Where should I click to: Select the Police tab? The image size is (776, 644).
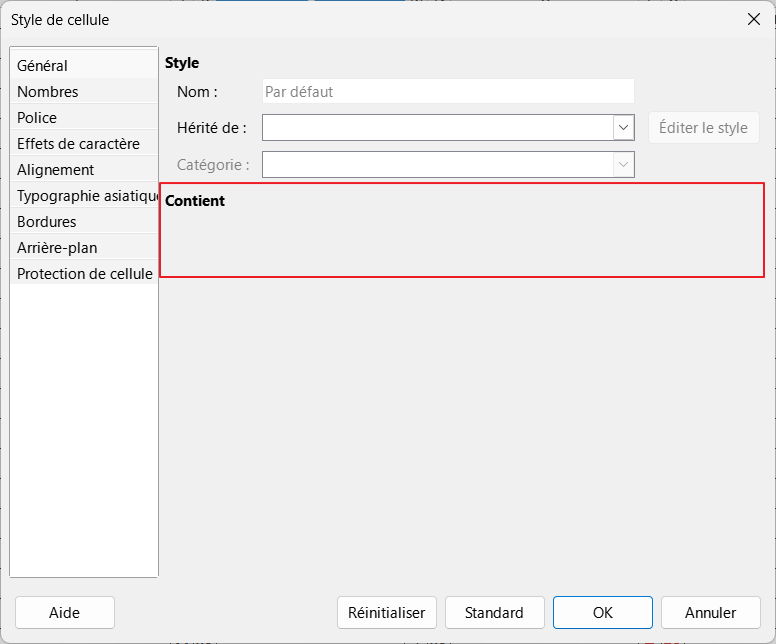(37, 118)
